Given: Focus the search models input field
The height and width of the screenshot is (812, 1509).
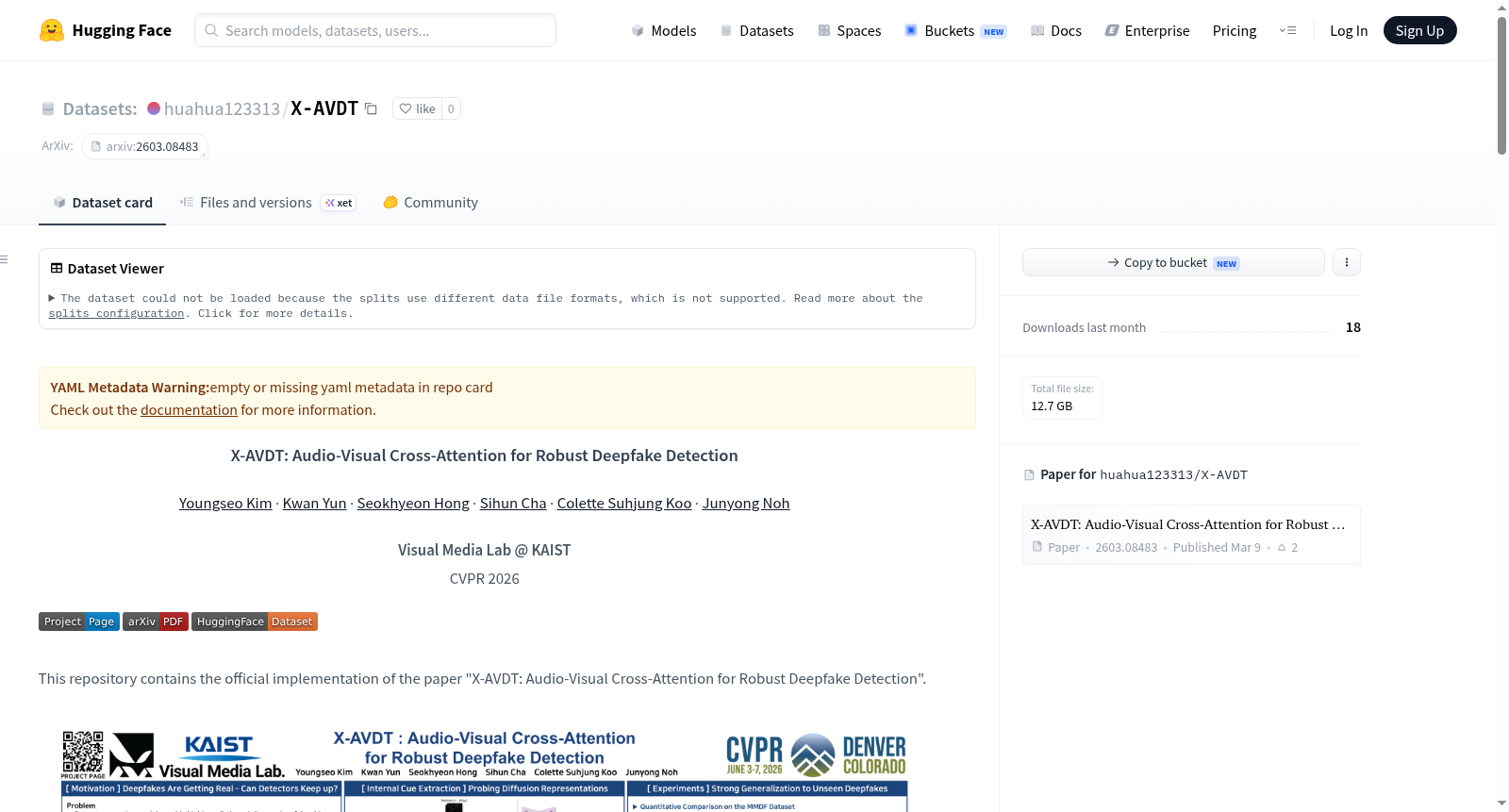Looking at the screenshot, I should click(375, 30).
